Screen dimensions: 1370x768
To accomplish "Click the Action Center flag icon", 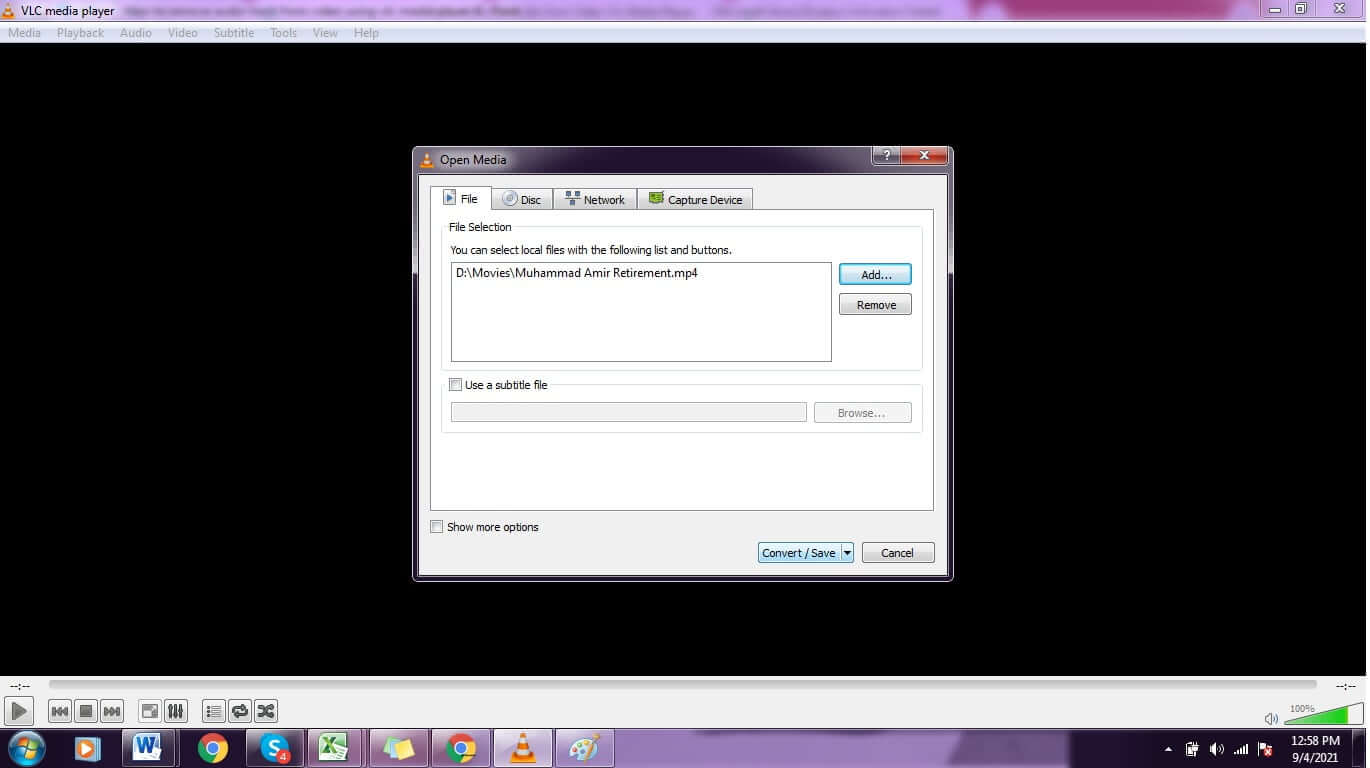I will point(1265,749).
